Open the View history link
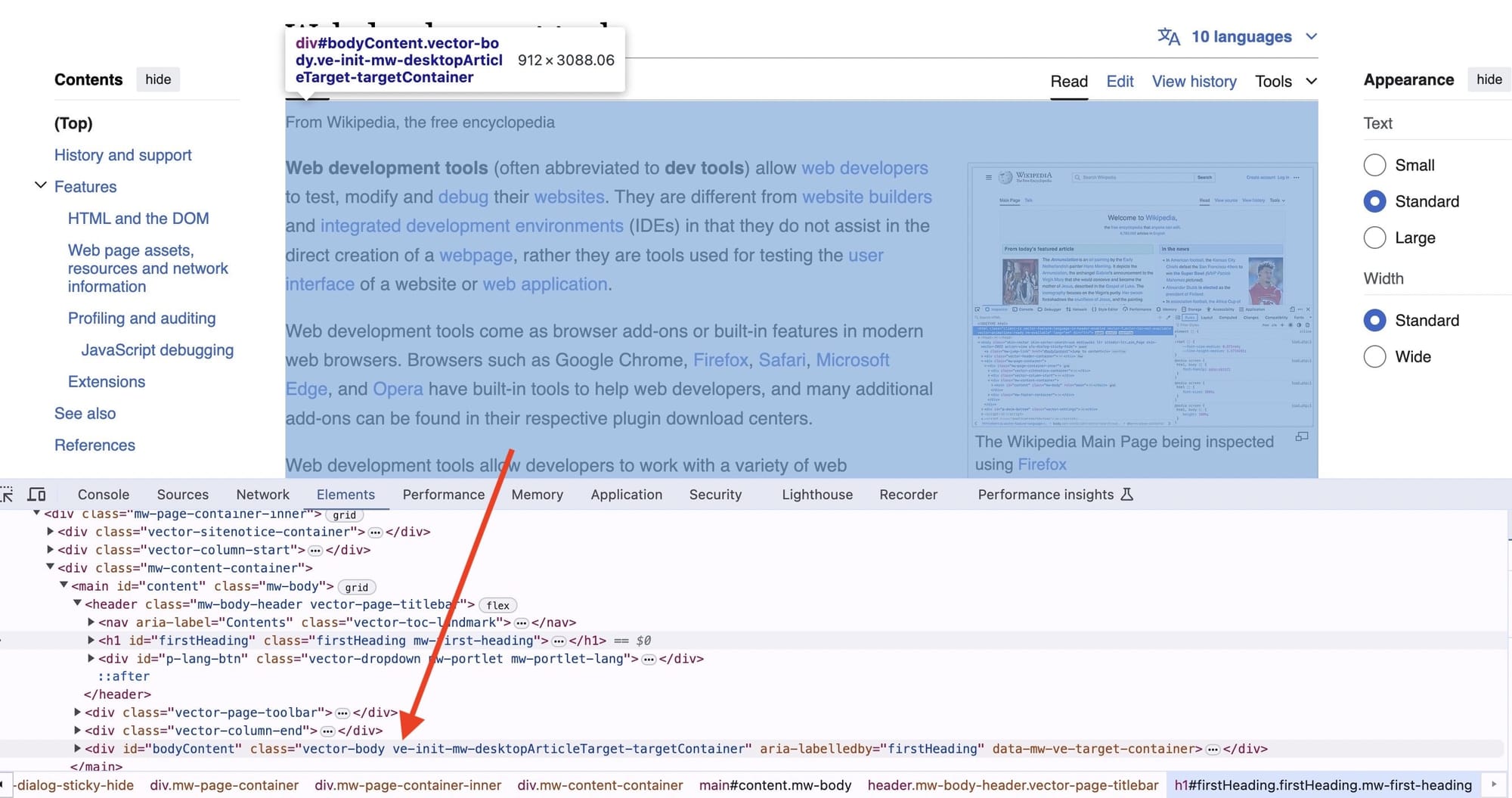Image resolution: width=1512 pixels, height=798 pixels. pyautogui.click(x=1194, y=81)
